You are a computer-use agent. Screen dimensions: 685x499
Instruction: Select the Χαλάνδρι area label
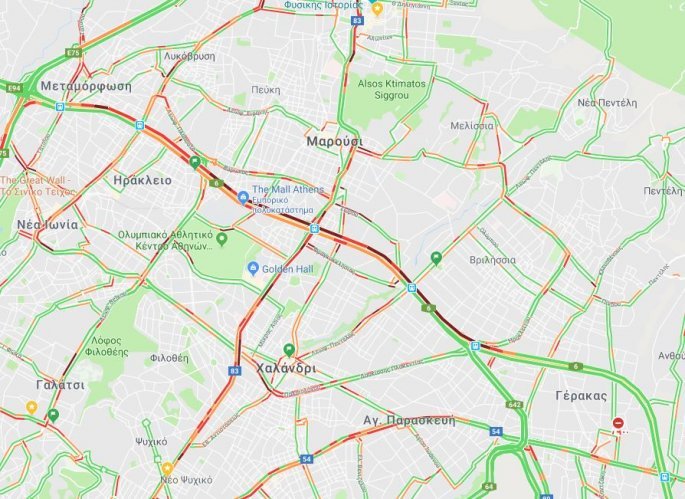coord(286,368)
